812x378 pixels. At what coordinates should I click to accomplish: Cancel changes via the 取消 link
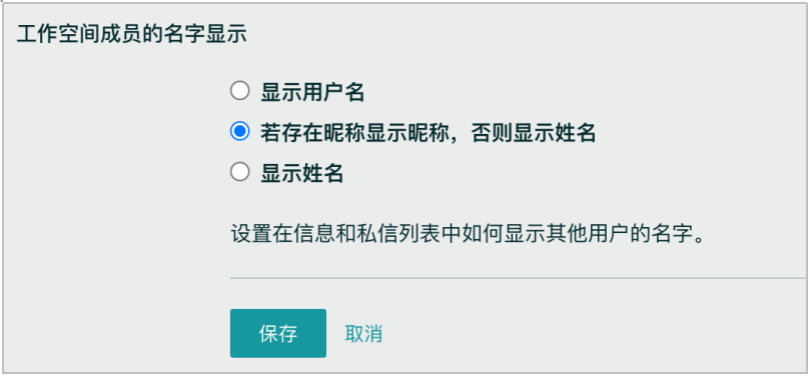pos(364,334)
